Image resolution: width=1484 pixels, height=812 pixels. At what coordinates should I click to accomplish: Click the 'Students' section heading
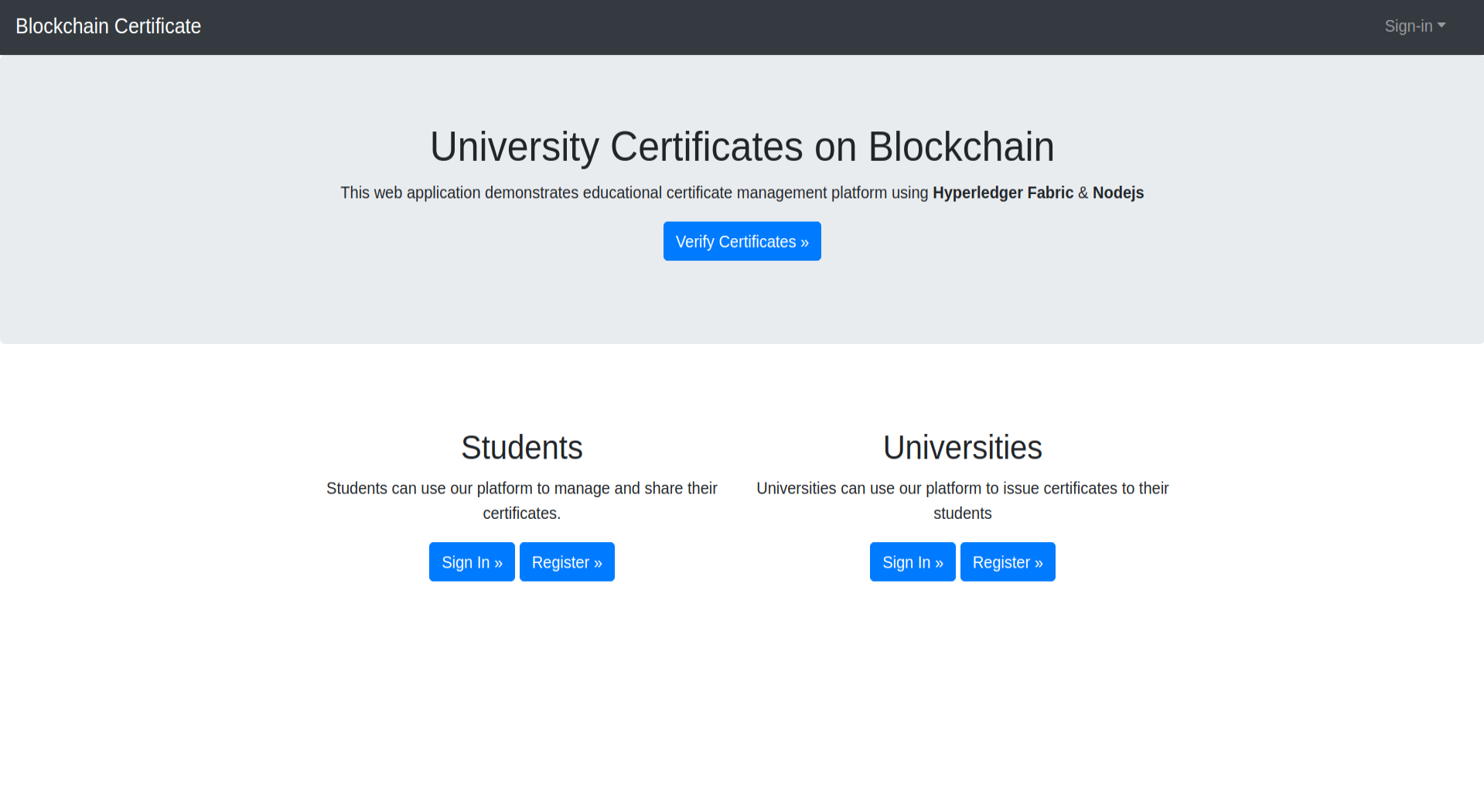522,448
